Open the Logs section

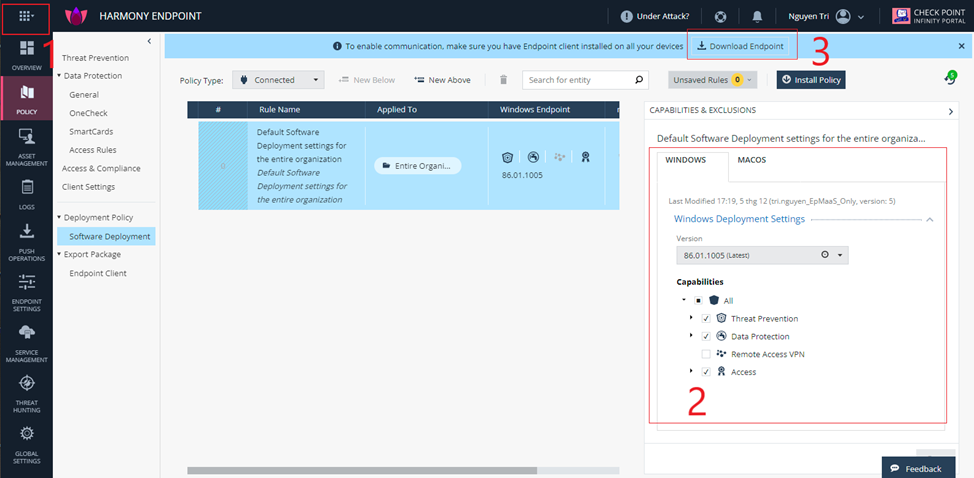tap(27, 194)
